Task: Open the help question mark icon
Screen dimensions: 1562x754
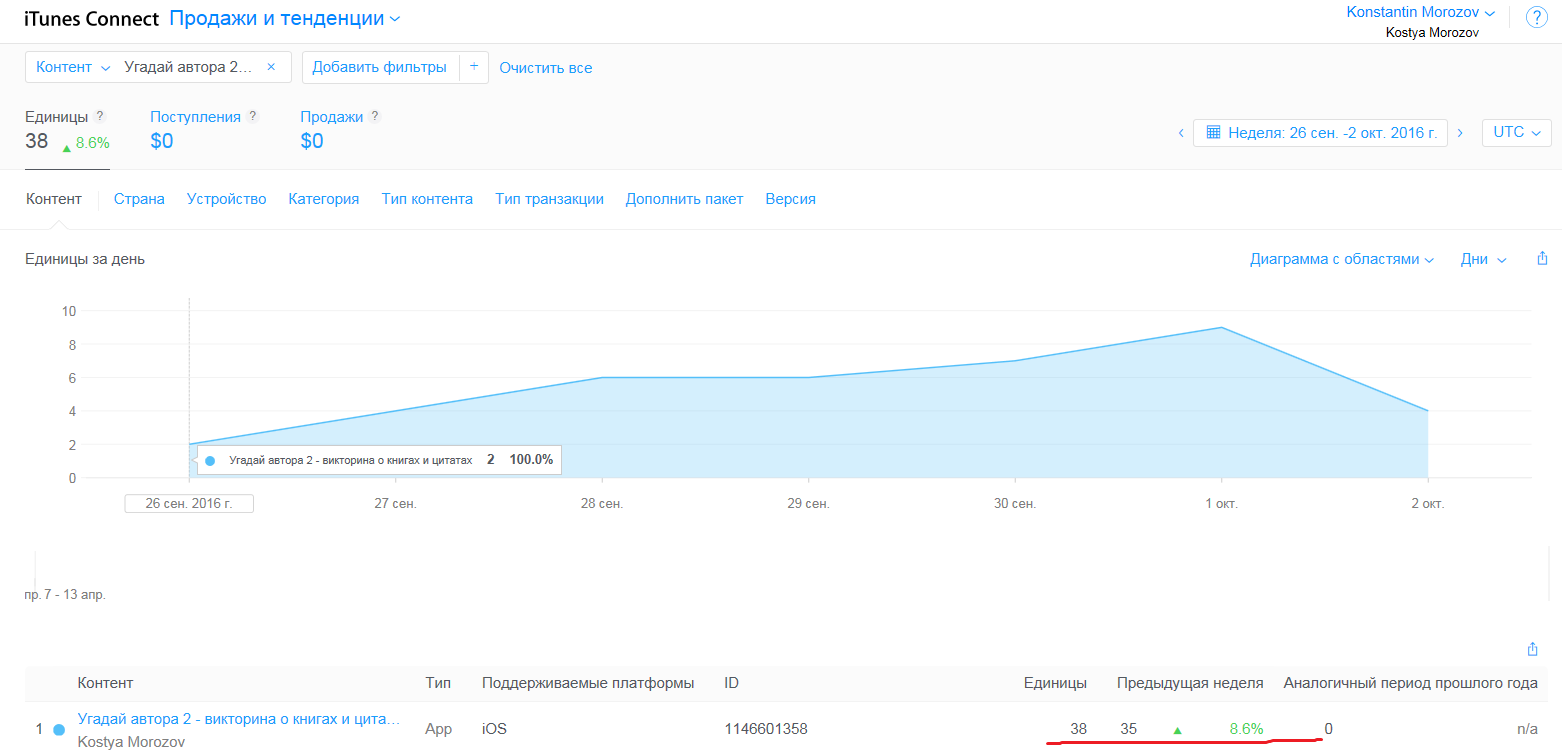Action: click(1536, 17)
